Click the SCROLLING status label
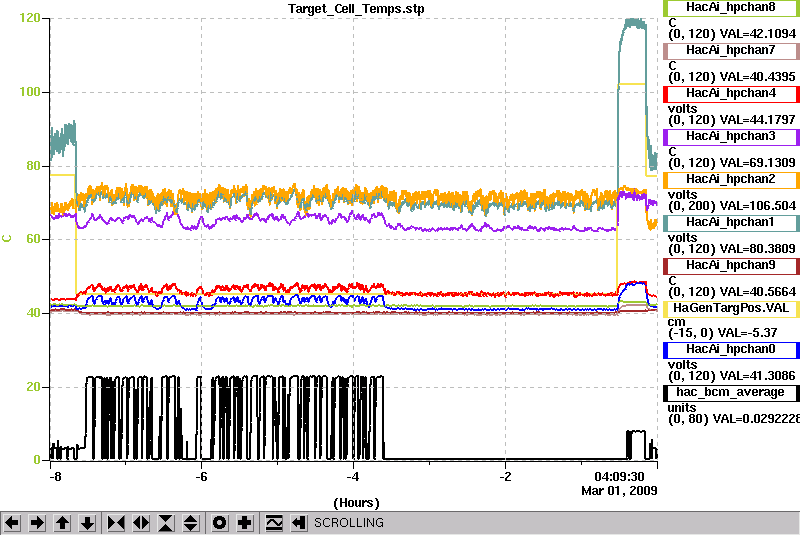This screenshot has height=535, width=800. point(349,523)
